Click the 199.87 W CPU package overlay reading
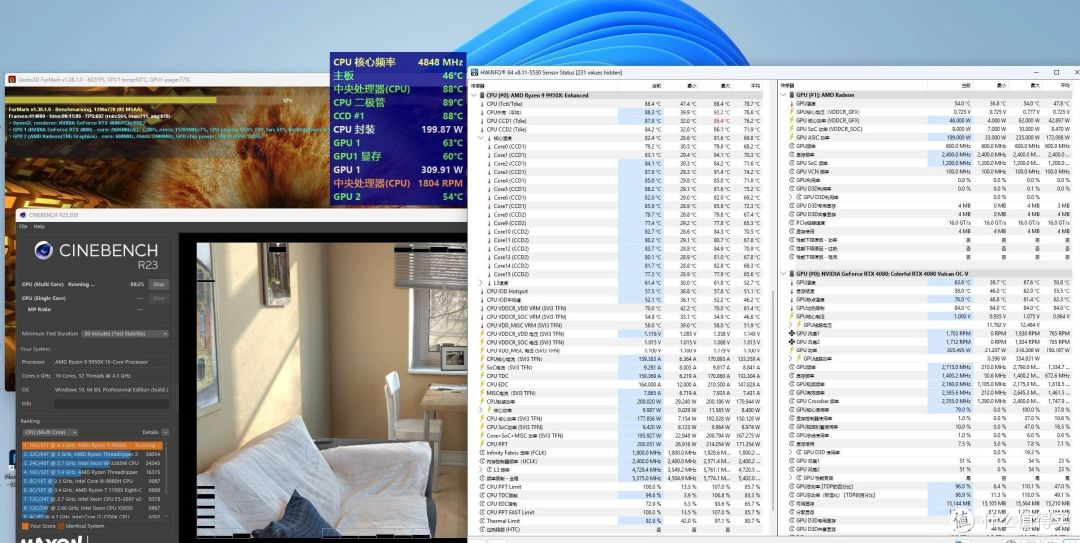This screenshot has width=1080, height=543. (442, 130)
